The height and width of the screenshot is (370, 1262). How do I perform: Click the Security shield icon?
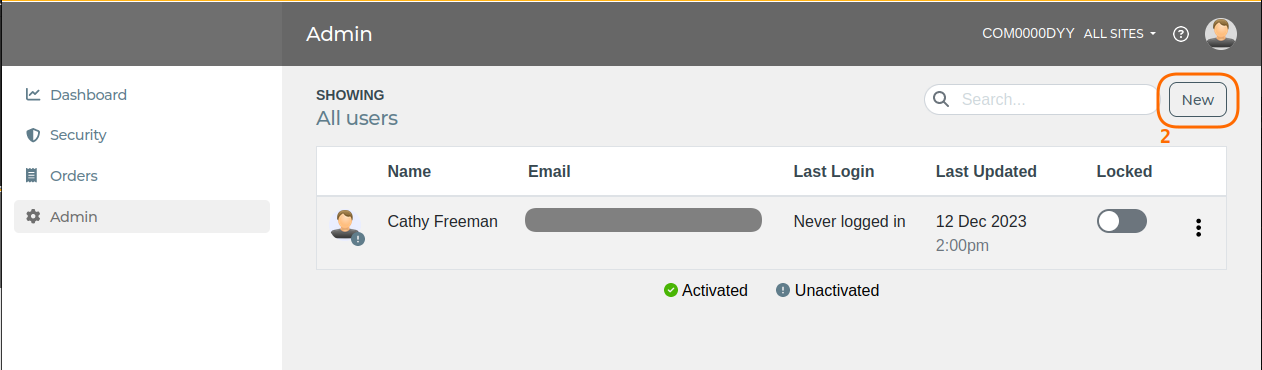33,135
